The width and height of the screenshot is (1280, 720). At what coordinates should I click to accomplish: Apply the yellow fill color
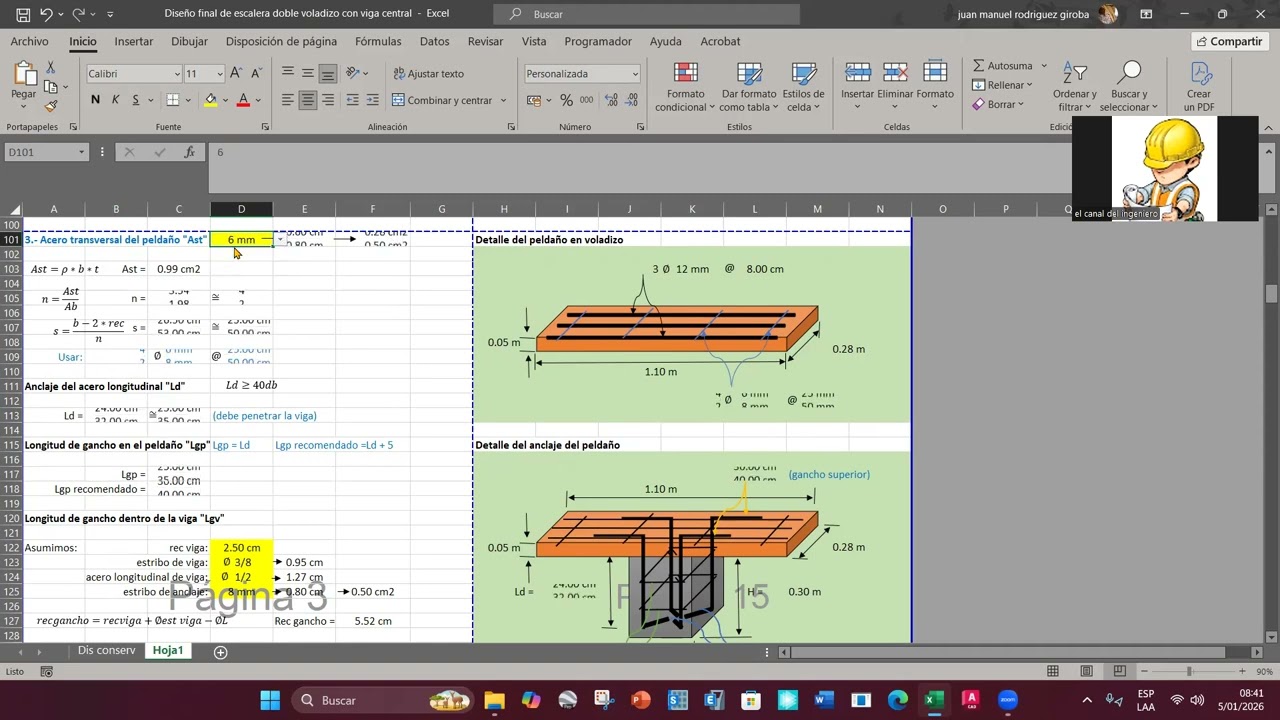click(210, 100)
